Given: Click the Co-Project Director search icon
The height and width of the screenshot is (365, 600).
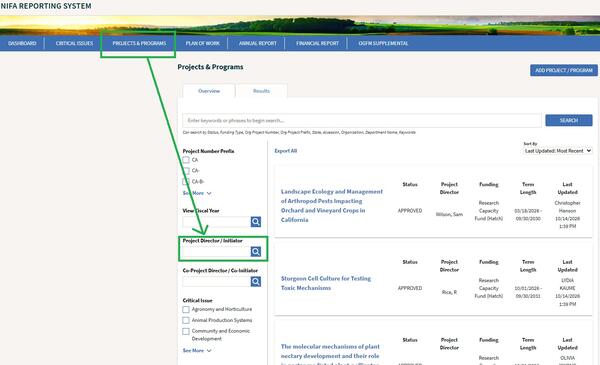Looking at the screenshot, I should pos(256,282).
